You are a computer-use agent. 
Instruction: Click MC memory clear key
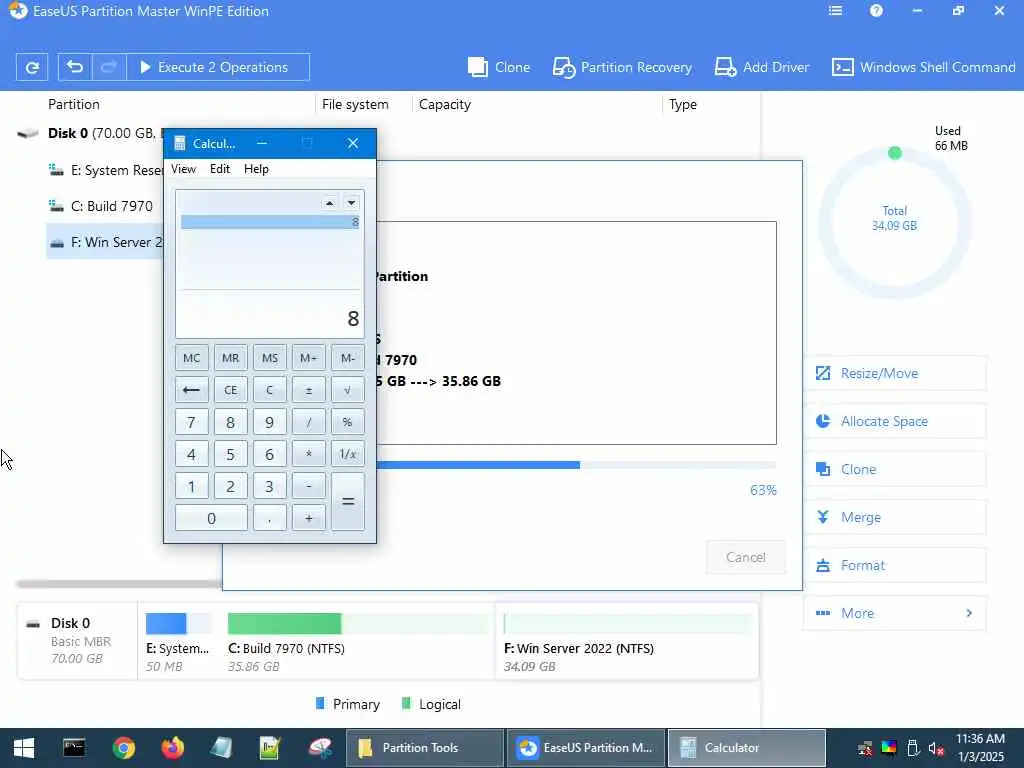coord(191,358)
